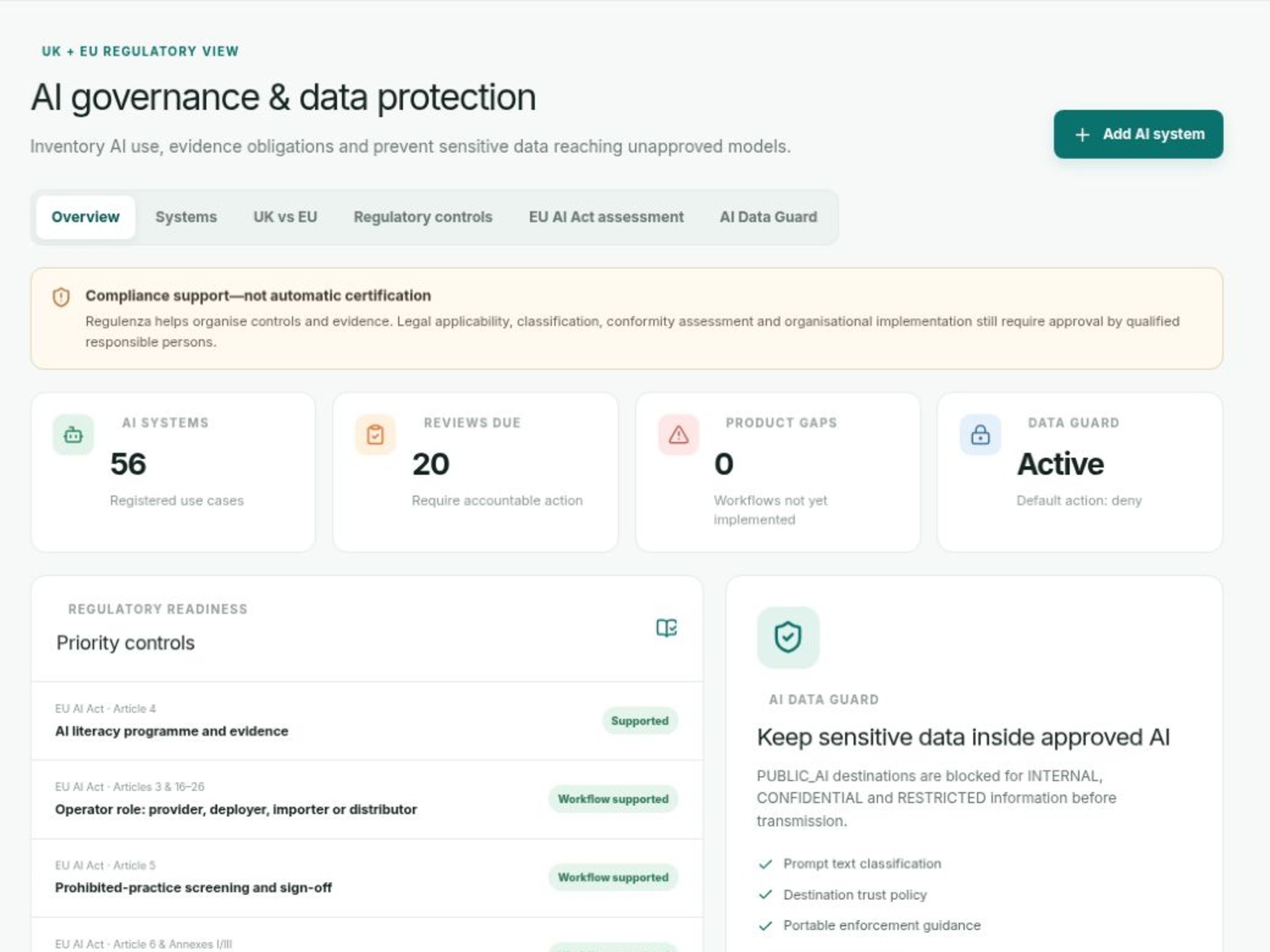Viewport: 1270px width, 952px height.
Task: Click the Data Guard Active status
Action: pos(1061,464)
